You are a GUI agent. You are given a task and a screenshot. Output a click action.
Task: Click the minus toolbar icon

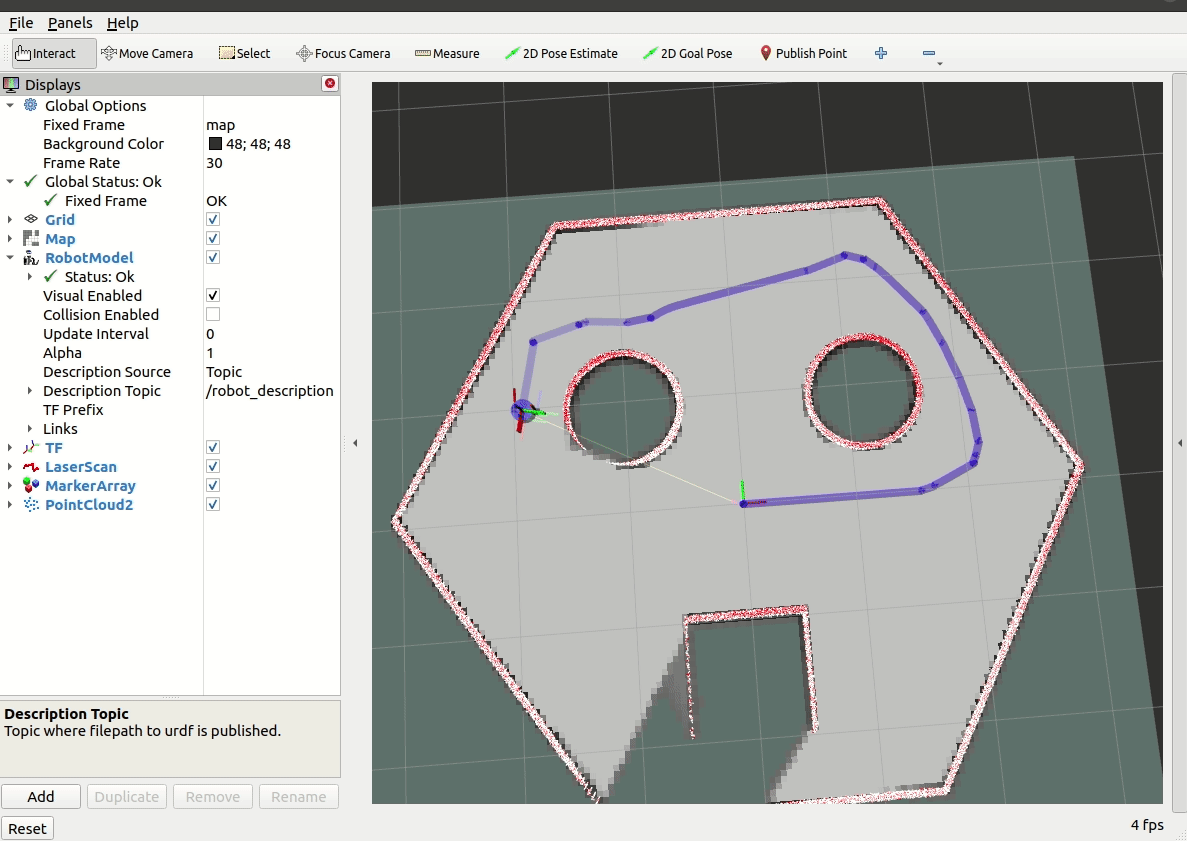929,53
